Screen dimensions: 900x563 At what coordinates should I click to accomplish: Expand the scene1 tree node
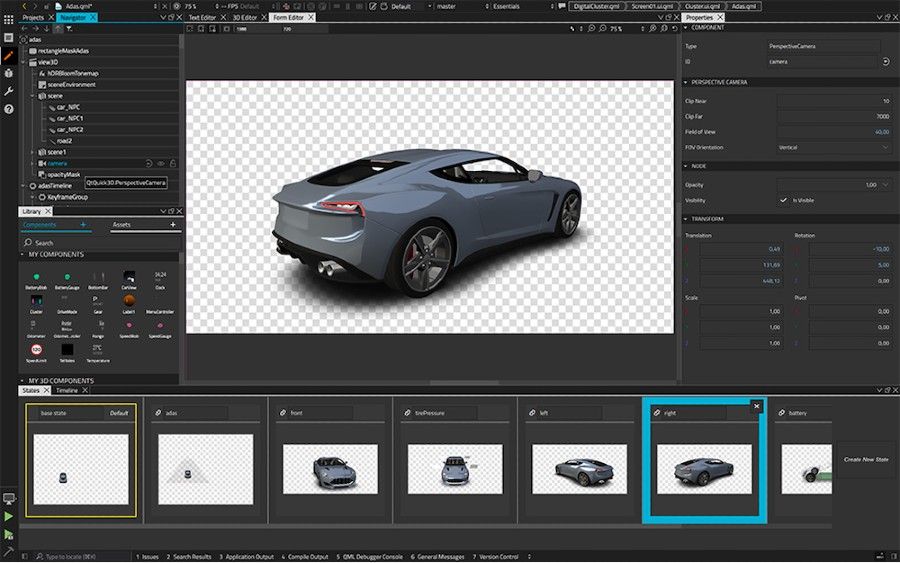33,152
